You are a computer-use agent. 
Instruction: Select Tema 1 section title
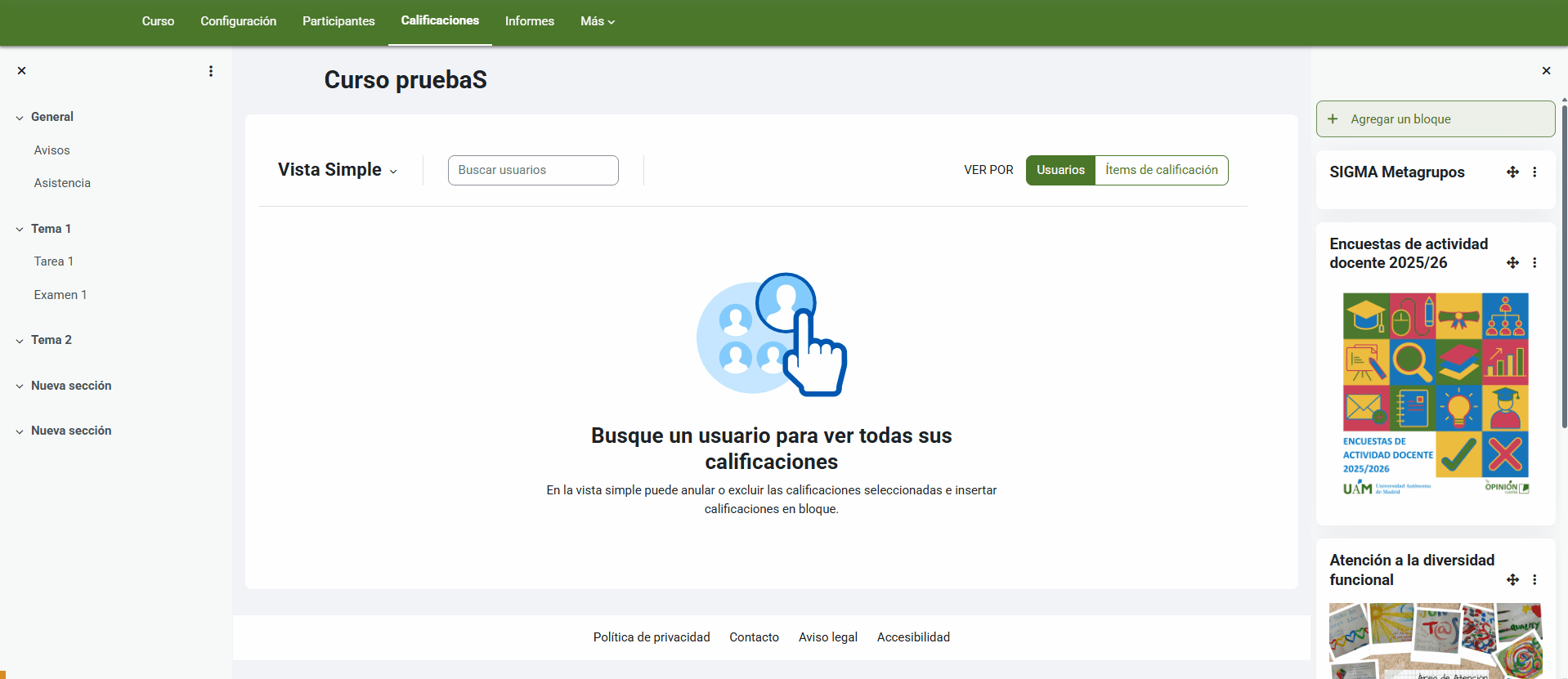[x=52, y=229]
